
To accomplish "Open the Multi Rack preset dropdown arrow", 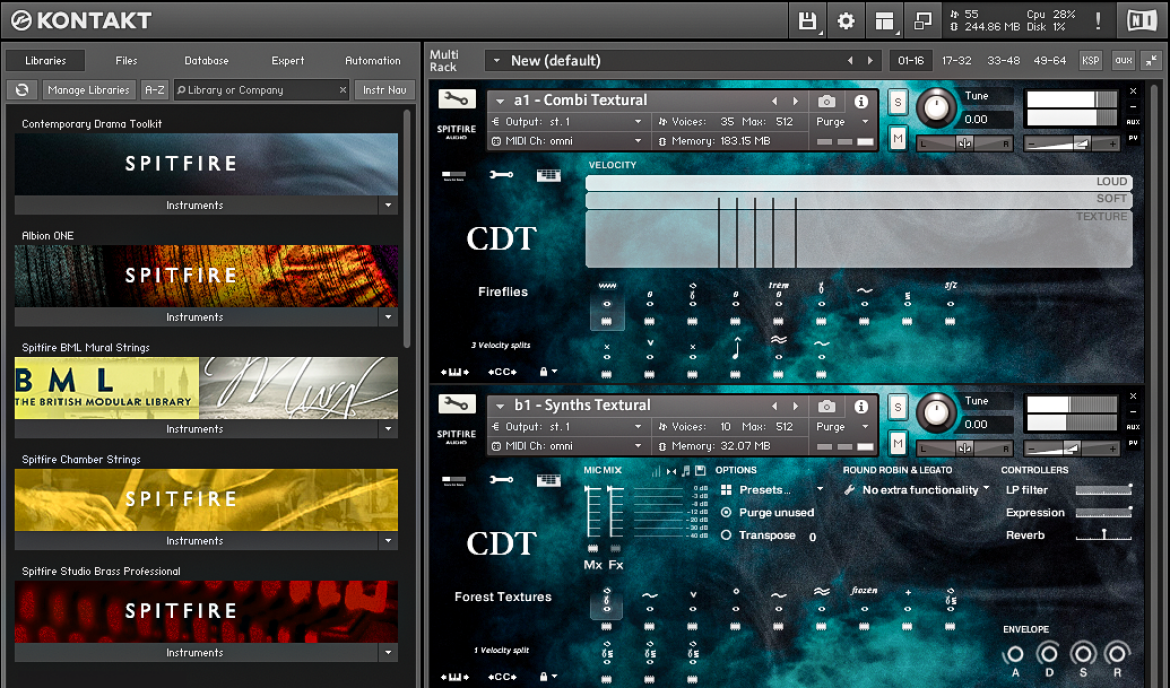I will (x=497, y=60).
